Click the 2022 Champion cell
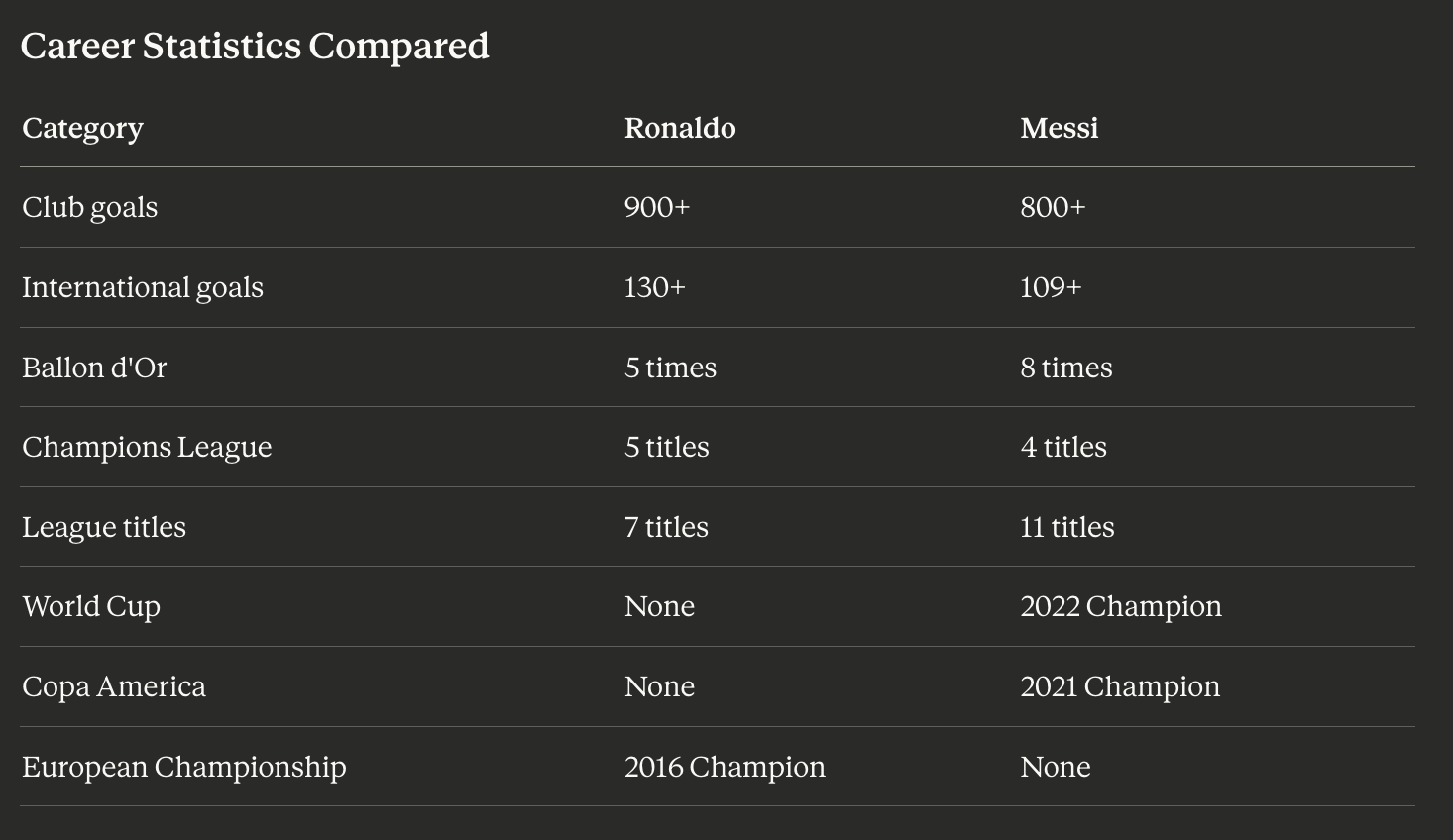1453x840 pixels. coord(1120,606)
